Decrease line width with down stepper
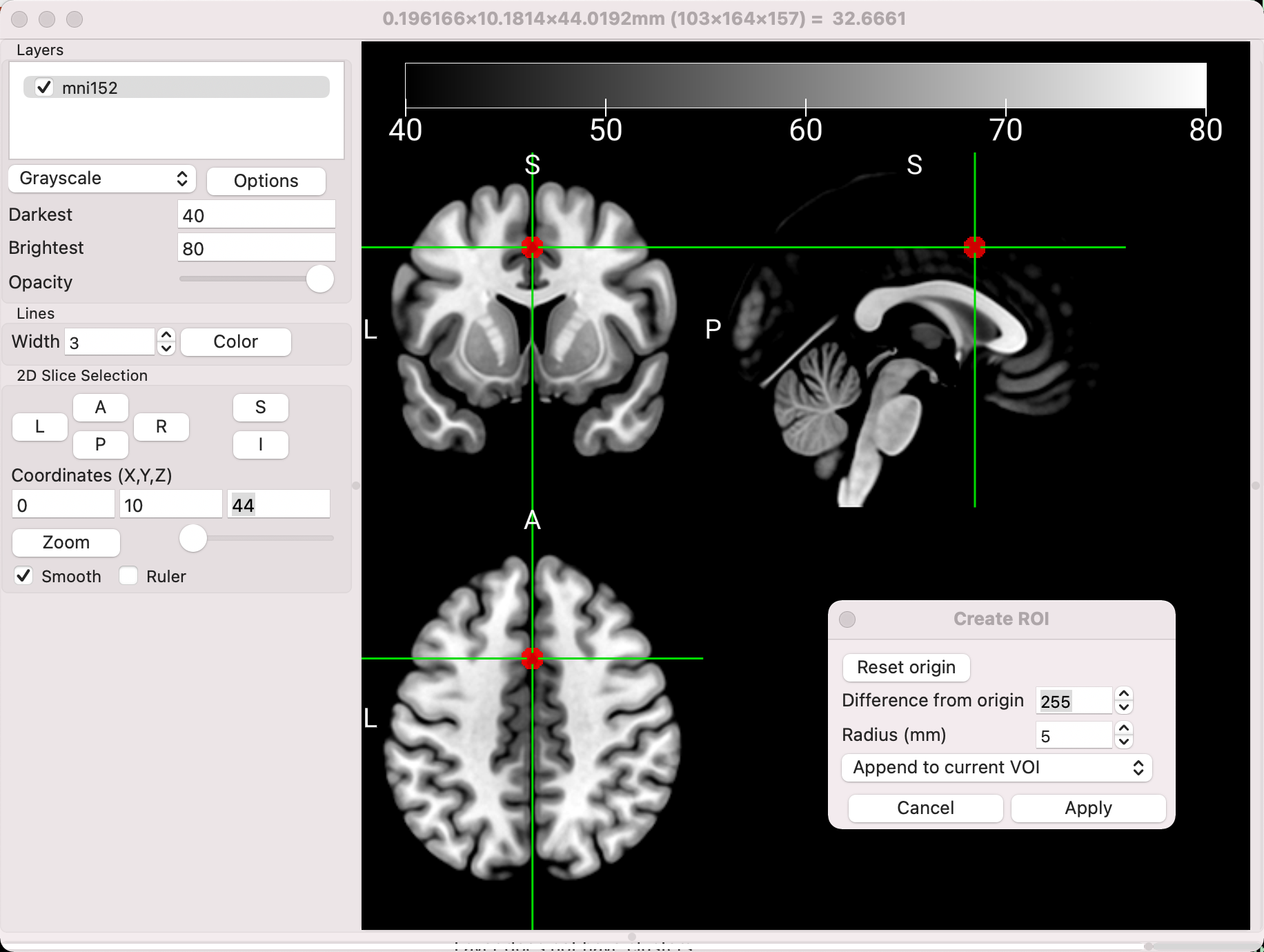The image size is (1264, 952). (x=166, y=348)
